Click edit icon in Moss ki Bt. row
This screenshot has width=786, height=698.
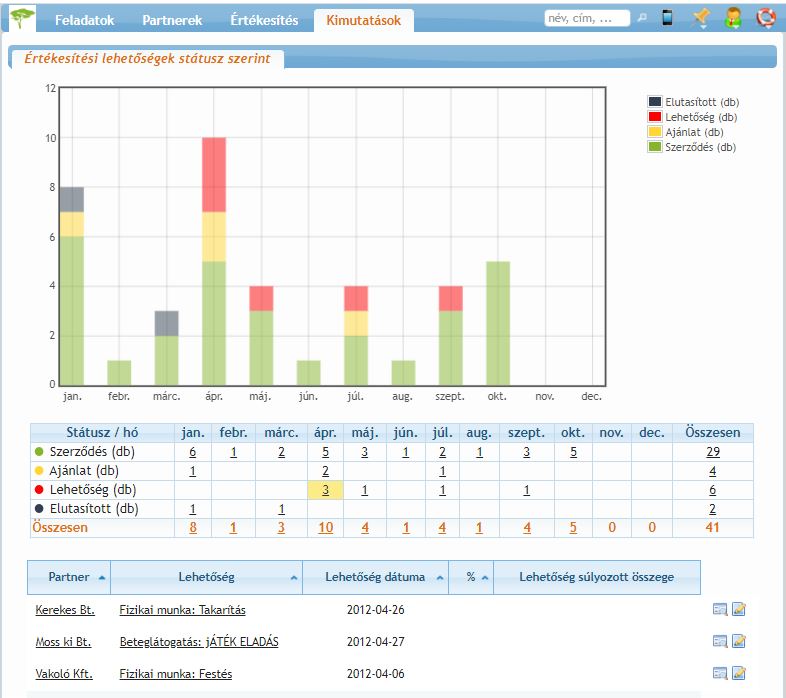739,641
